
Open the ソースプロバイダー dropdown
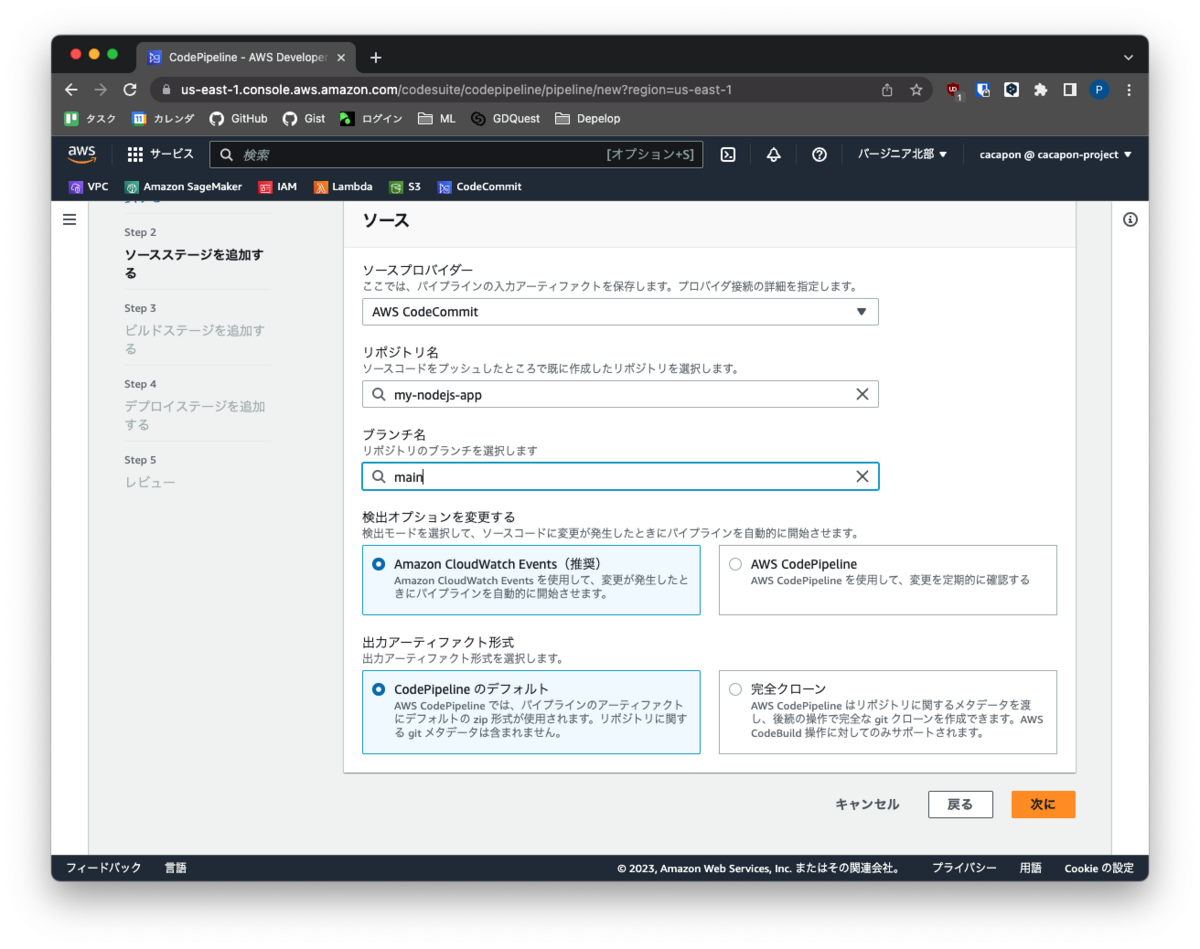pos(620,311)
